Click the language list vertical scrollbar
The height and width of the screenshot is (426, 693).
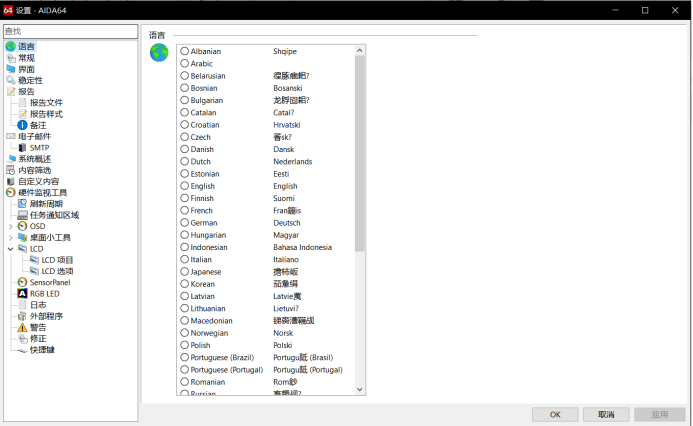[360, 150]
